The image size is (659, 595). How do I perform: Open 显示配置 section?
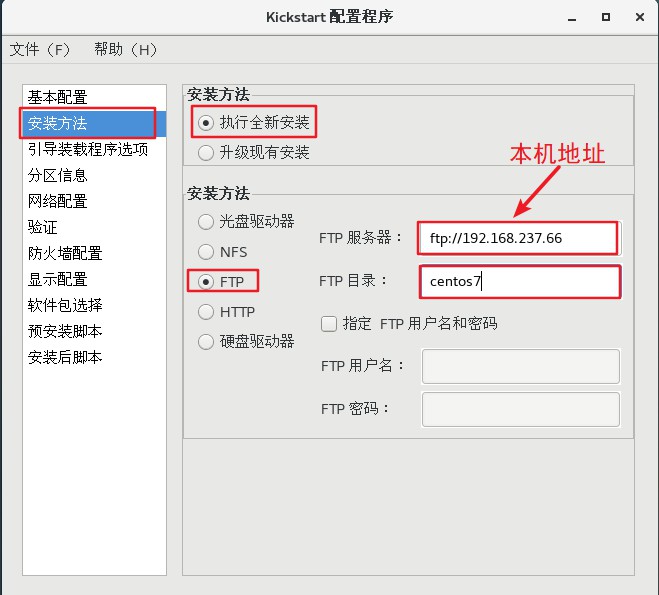pyautogui.click(x=95, y=279)
